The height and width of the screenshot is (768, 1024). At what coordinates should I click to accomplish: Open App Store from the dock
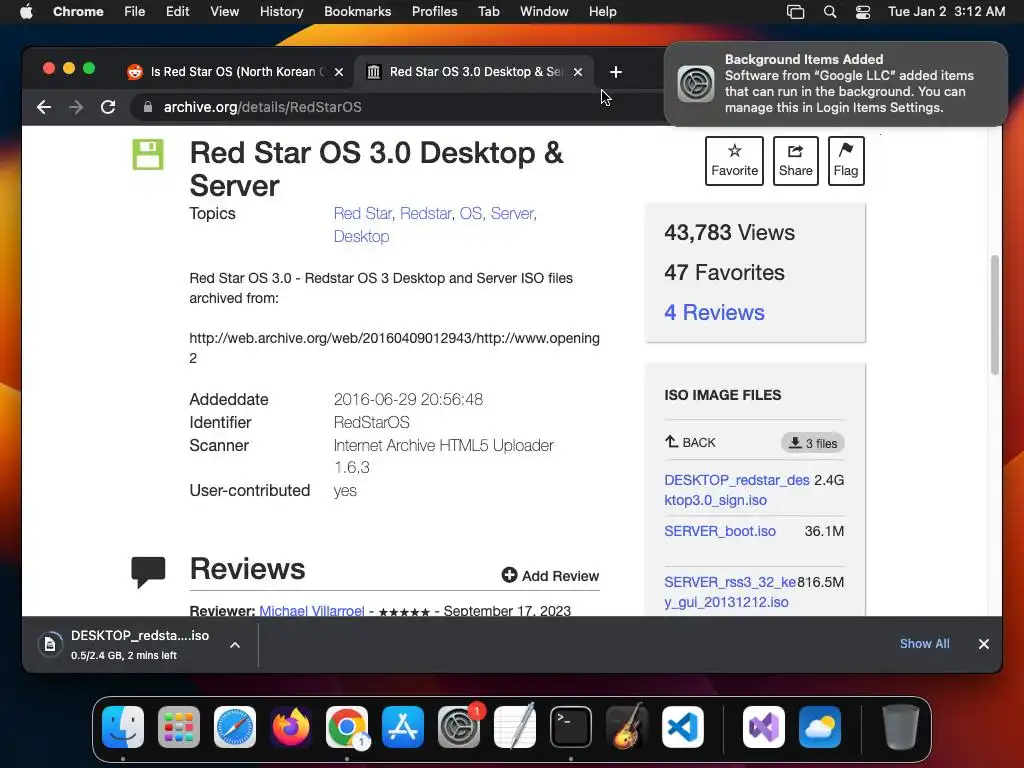pos(403,727)
